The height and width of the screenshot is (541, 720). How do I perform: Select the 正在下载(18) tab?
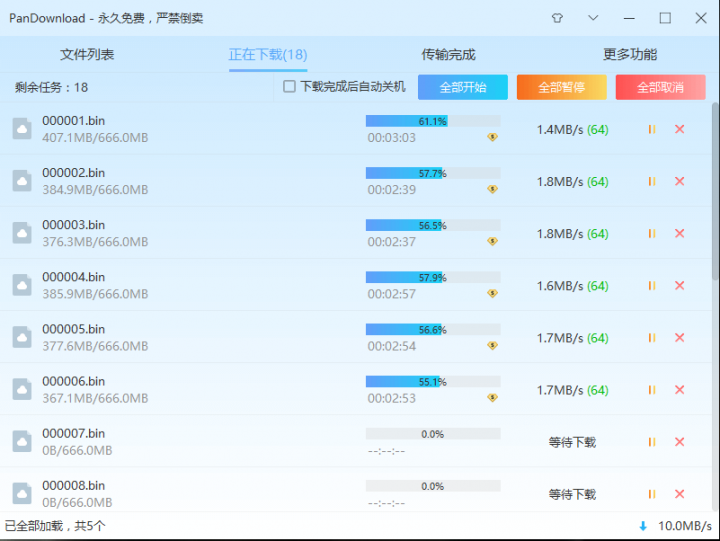268,55
